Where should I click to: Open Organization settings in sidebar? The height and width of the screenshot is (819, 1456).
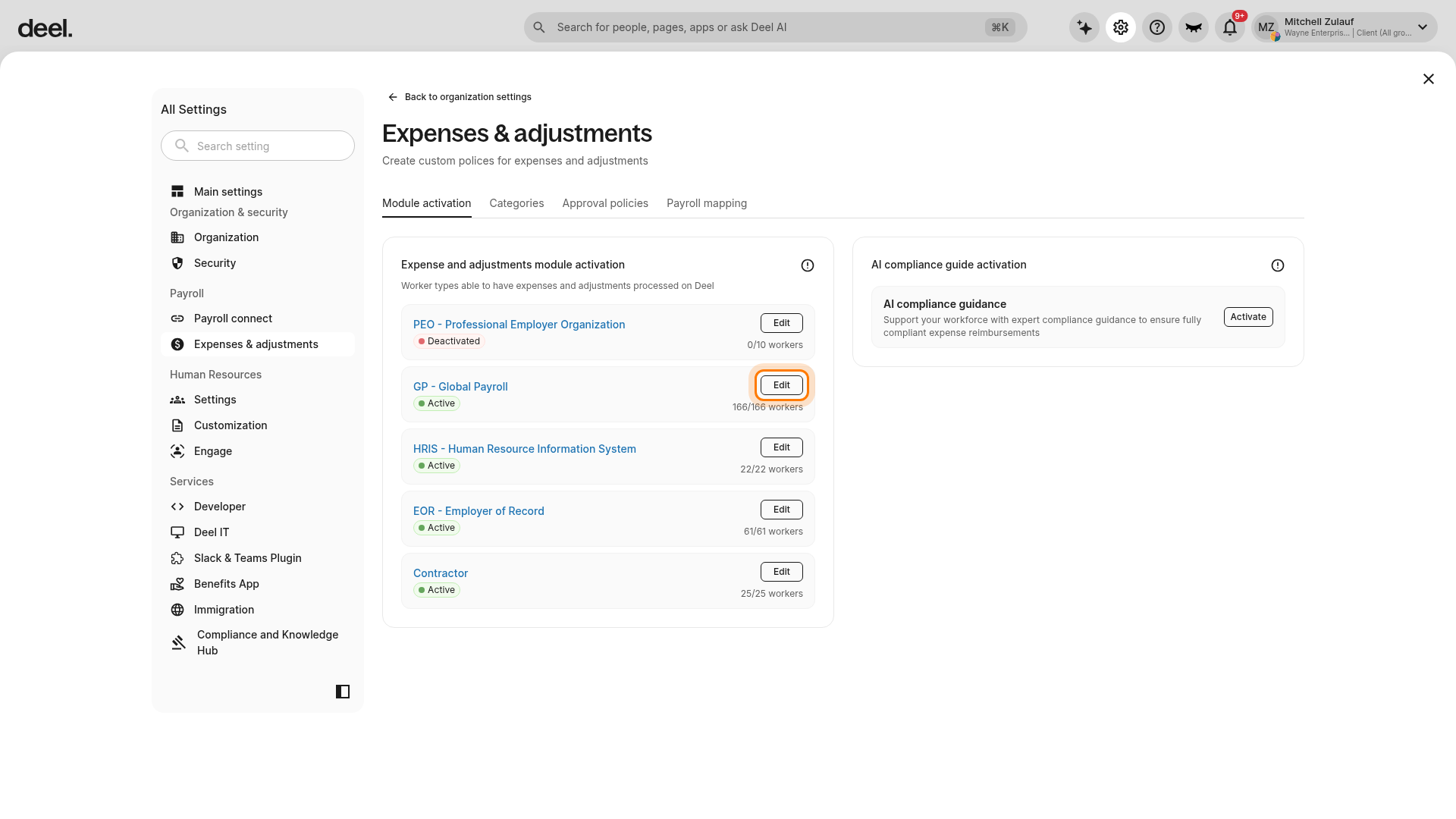[x=258, y=237]
